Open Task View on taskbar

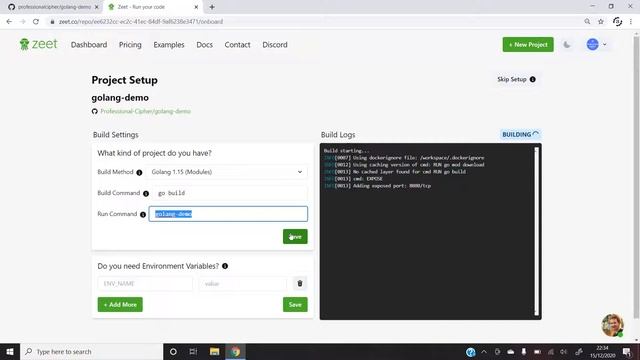[193, 351]
